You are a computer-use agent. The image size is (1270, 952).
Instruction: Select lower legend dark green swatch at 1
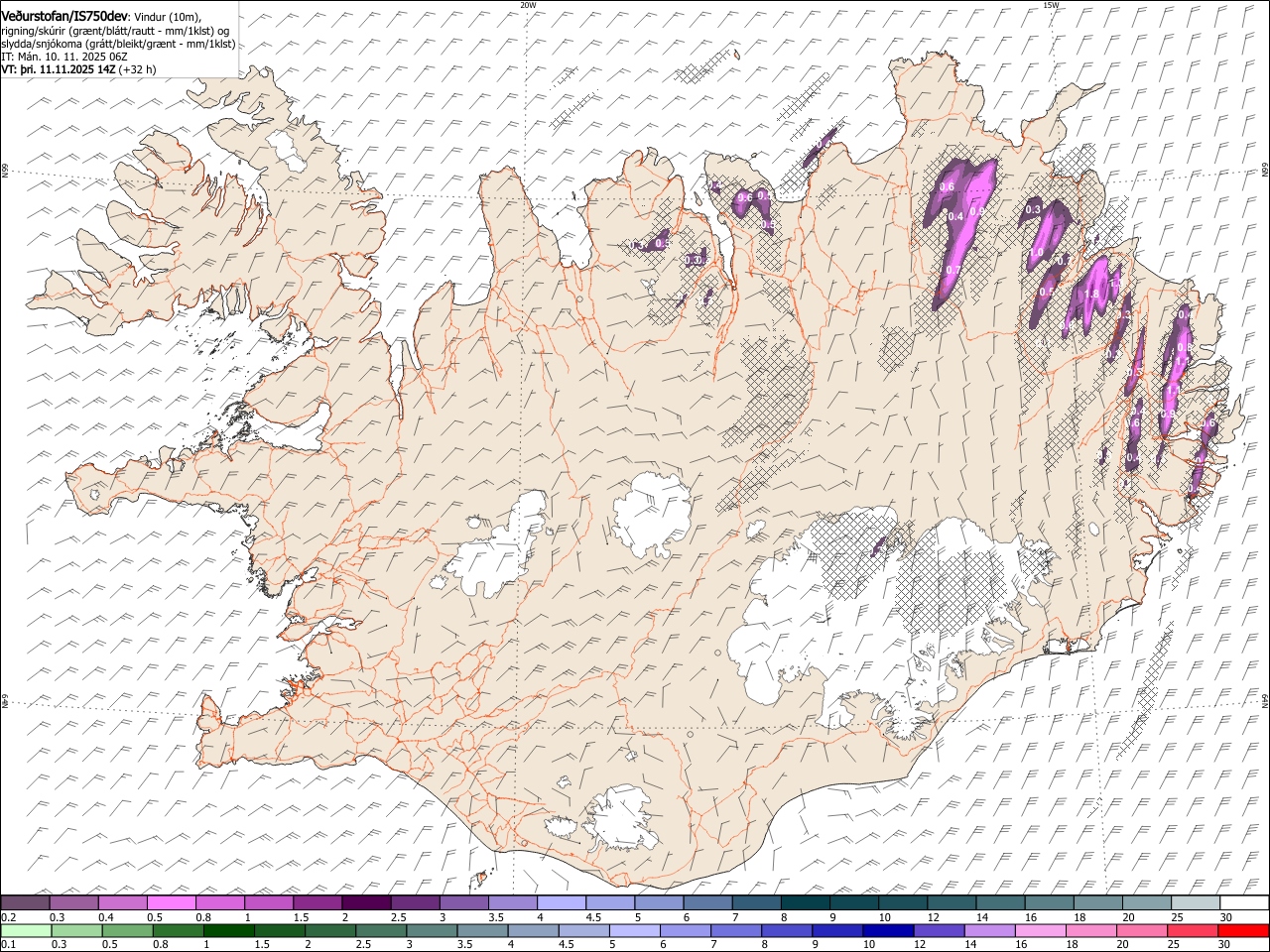tap(228, 931)
